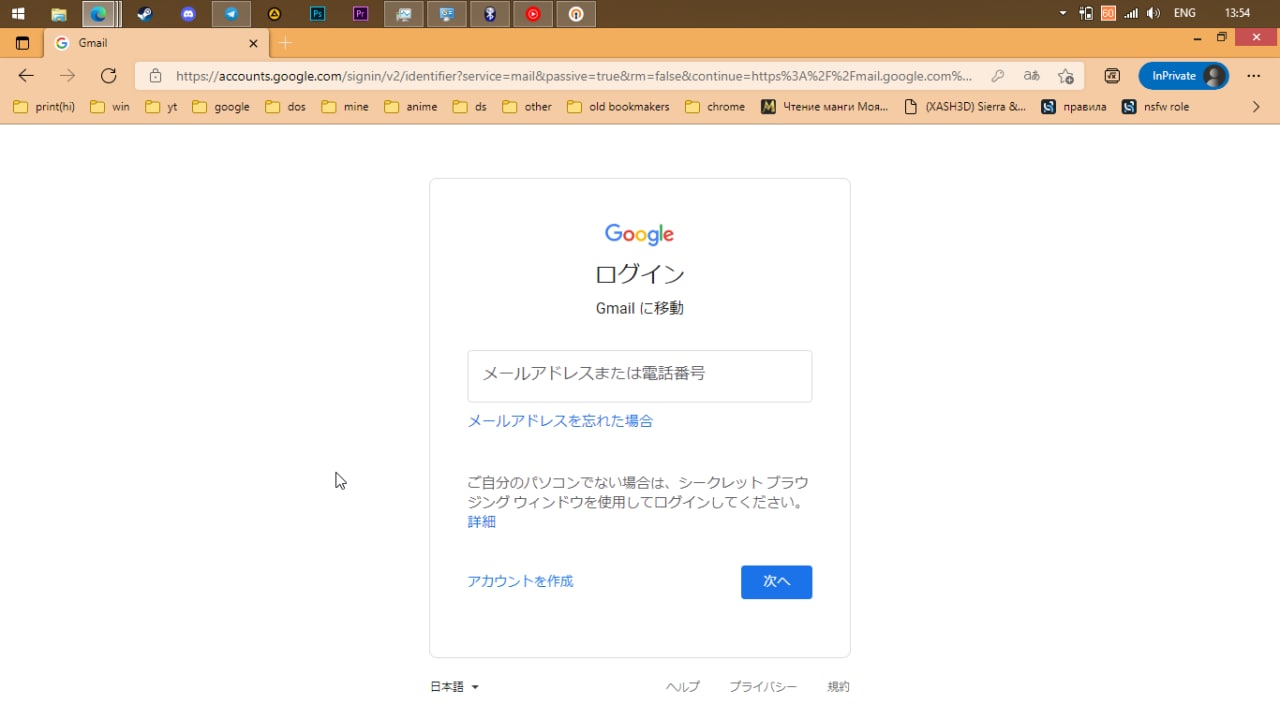The width and height of the screenshot is (1280, 719).
Task: Open the other bookmarks folder
Action: coord(527,107)
